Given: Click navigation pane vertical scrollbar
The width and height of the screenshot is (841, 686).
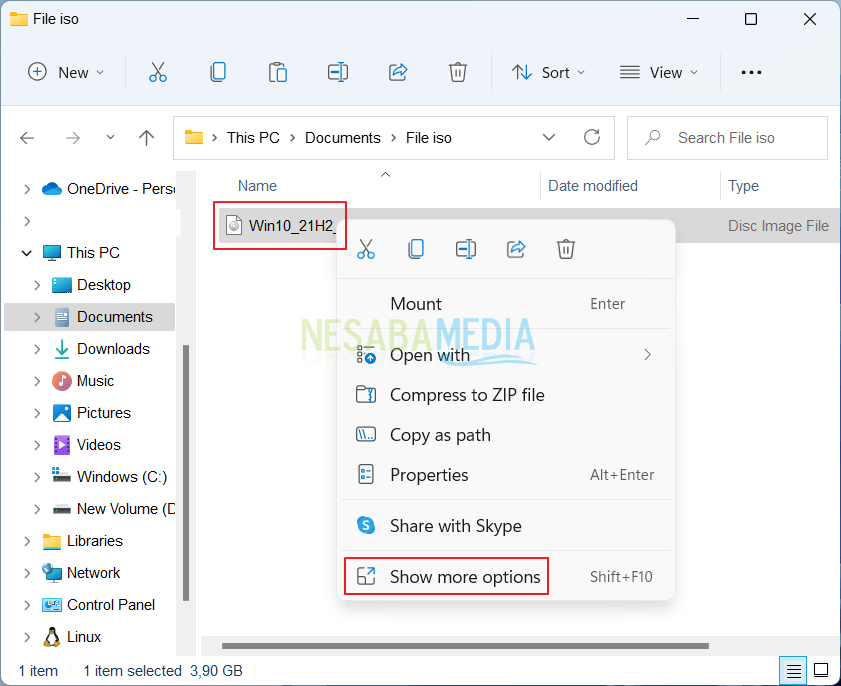Looking at the screenshot, I should coord(186,472).
